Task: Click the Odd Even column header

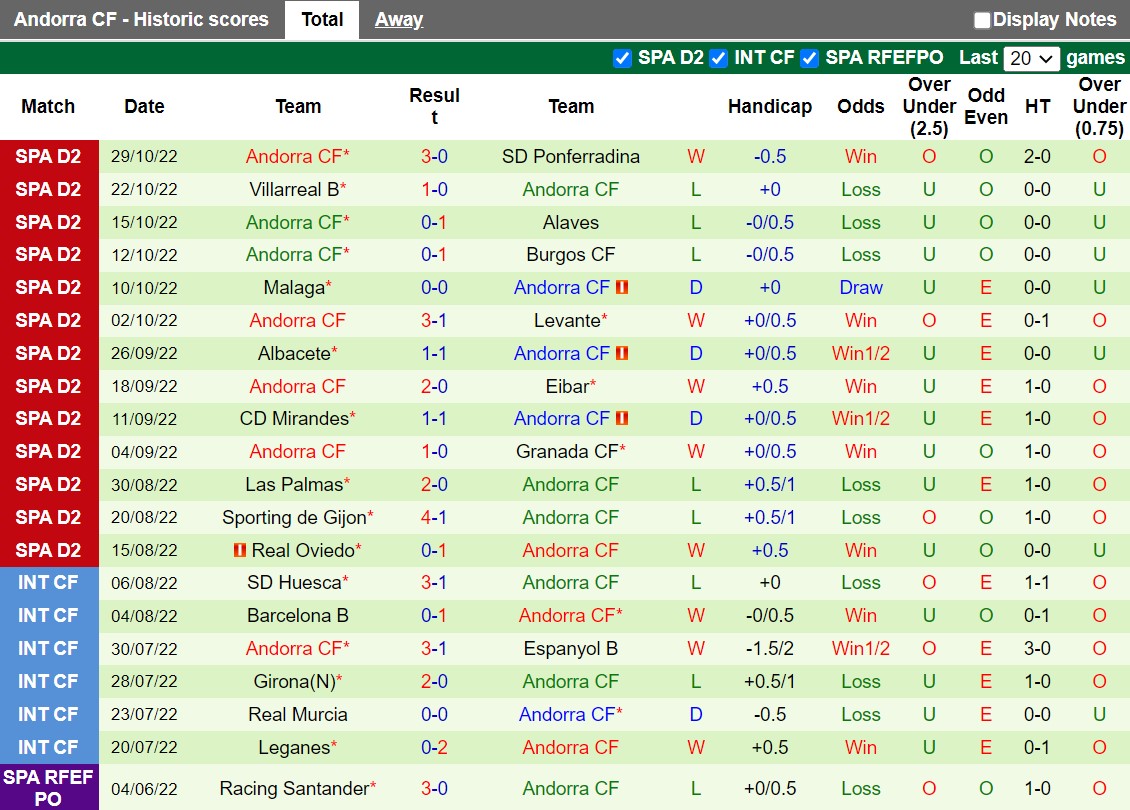Action: coord(986,107)
